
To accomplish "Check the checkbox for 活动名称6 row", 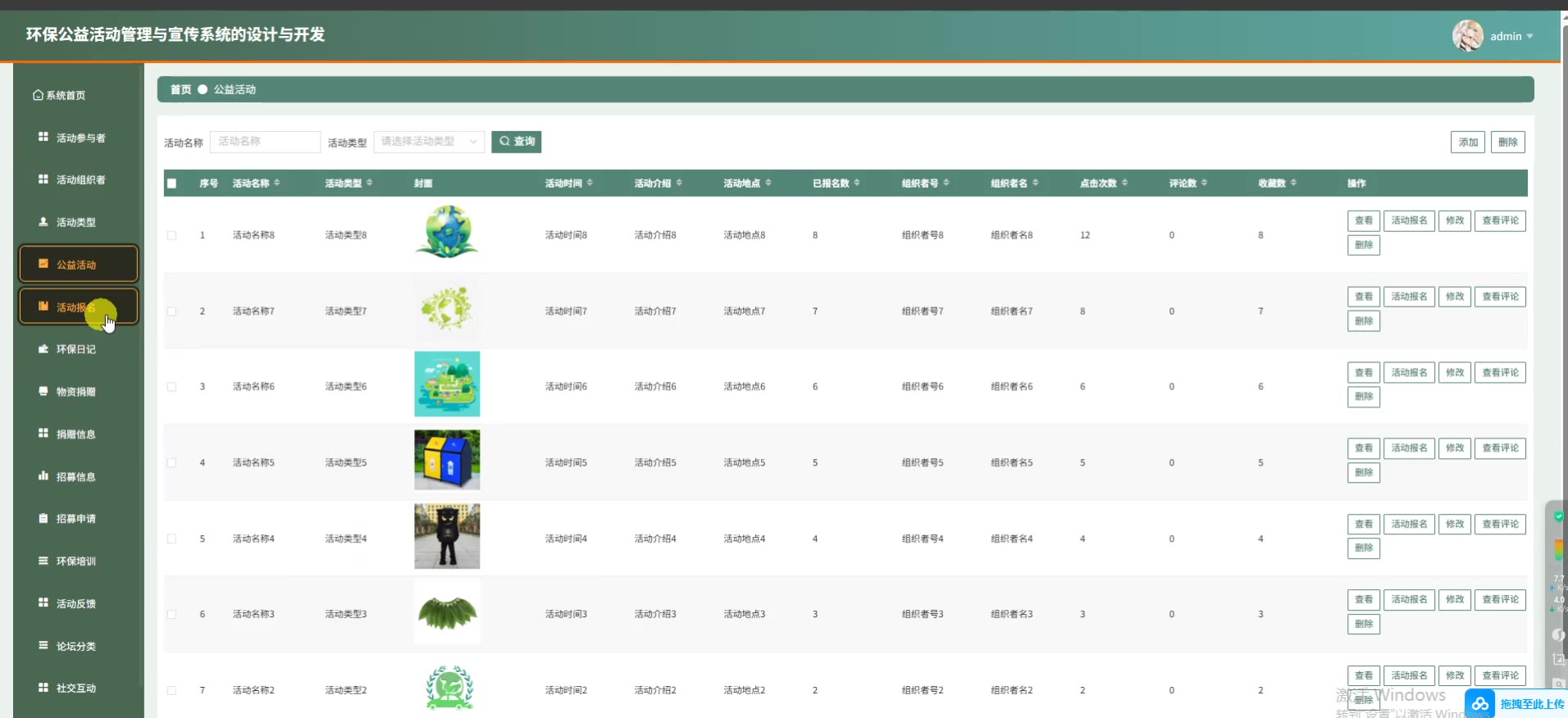I will point(172,387).
